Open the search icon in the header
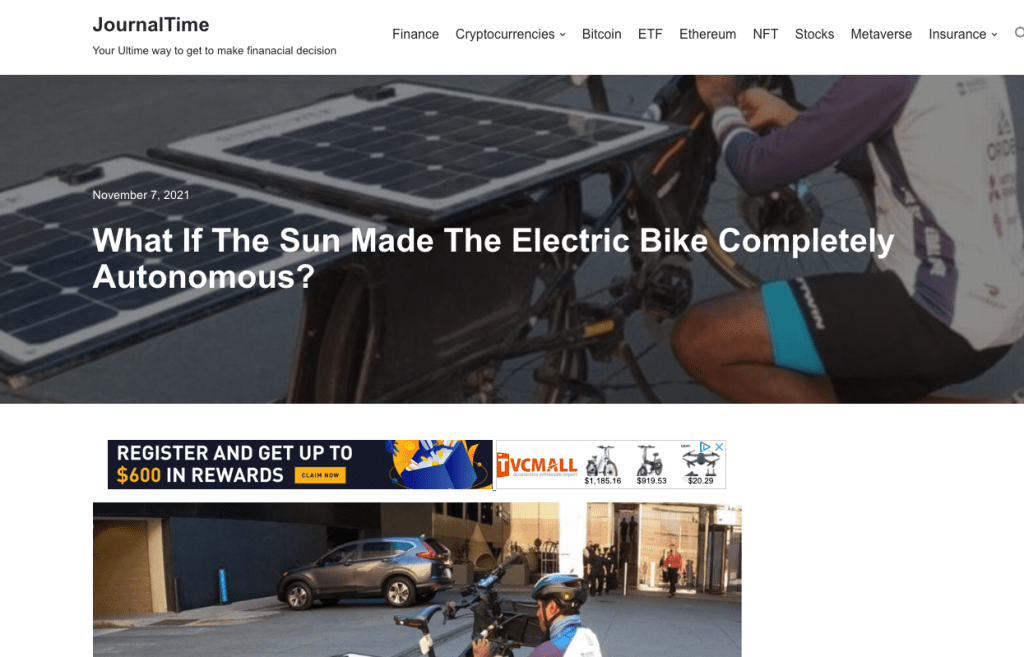Viewport: 1024px width, 657px height. coord(1019,33)
